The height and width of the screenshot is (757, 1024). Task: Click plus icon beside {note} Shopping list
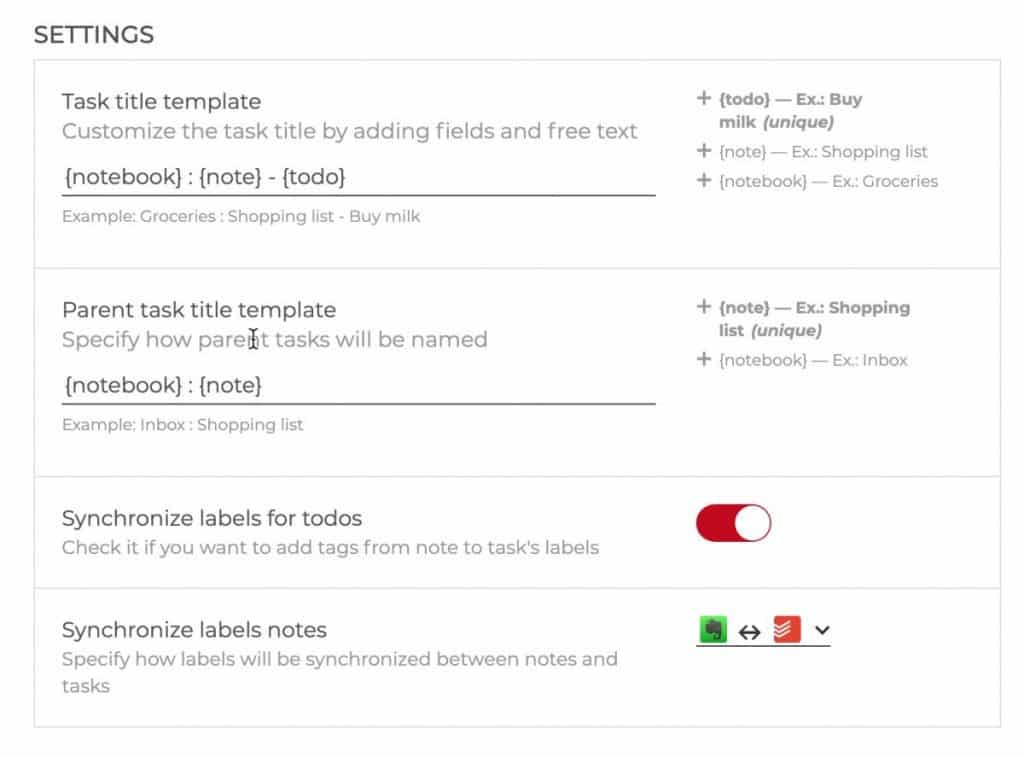(x=703, y=151)
